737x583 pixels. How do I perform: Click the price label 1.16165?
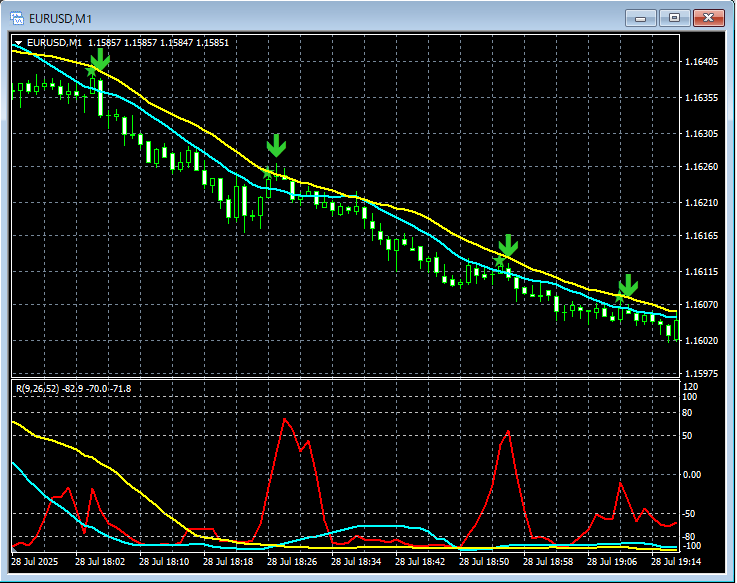coord(702,236)
